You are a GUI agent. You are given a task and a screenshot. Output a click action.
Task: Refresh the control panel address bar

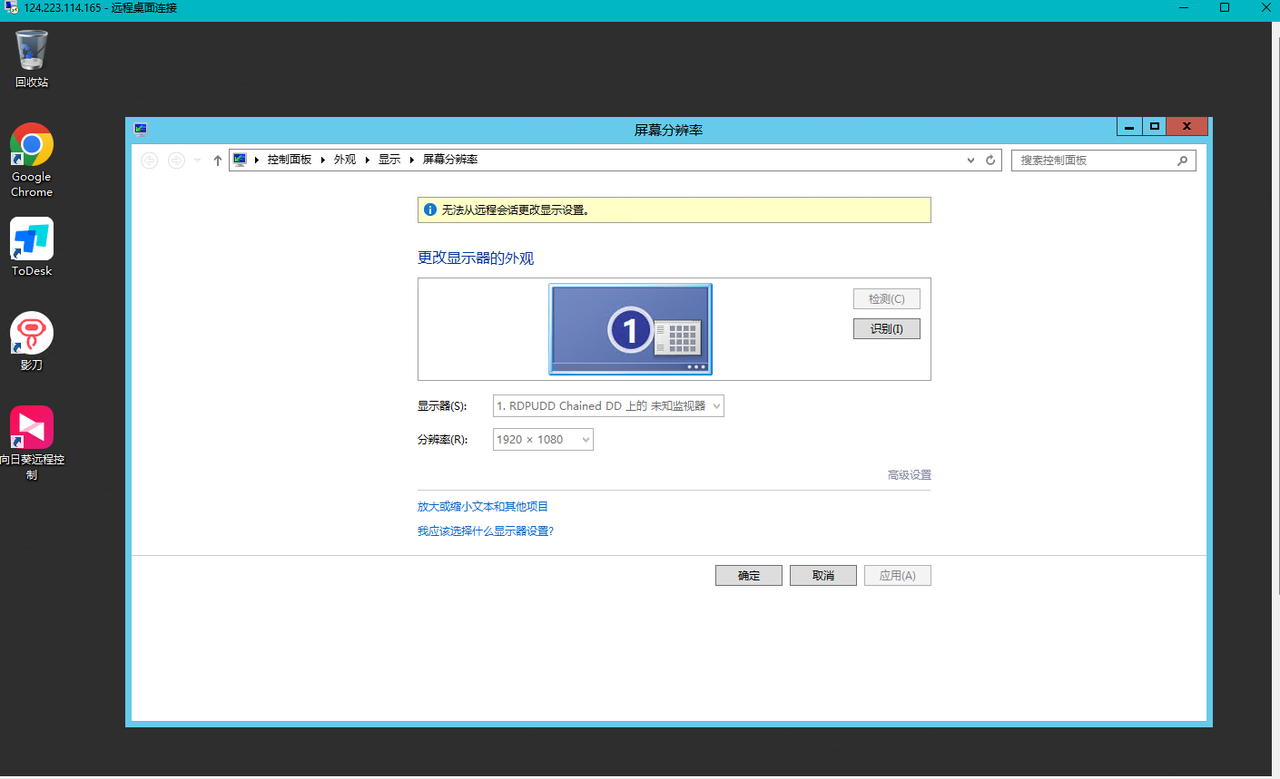[991, 160]
